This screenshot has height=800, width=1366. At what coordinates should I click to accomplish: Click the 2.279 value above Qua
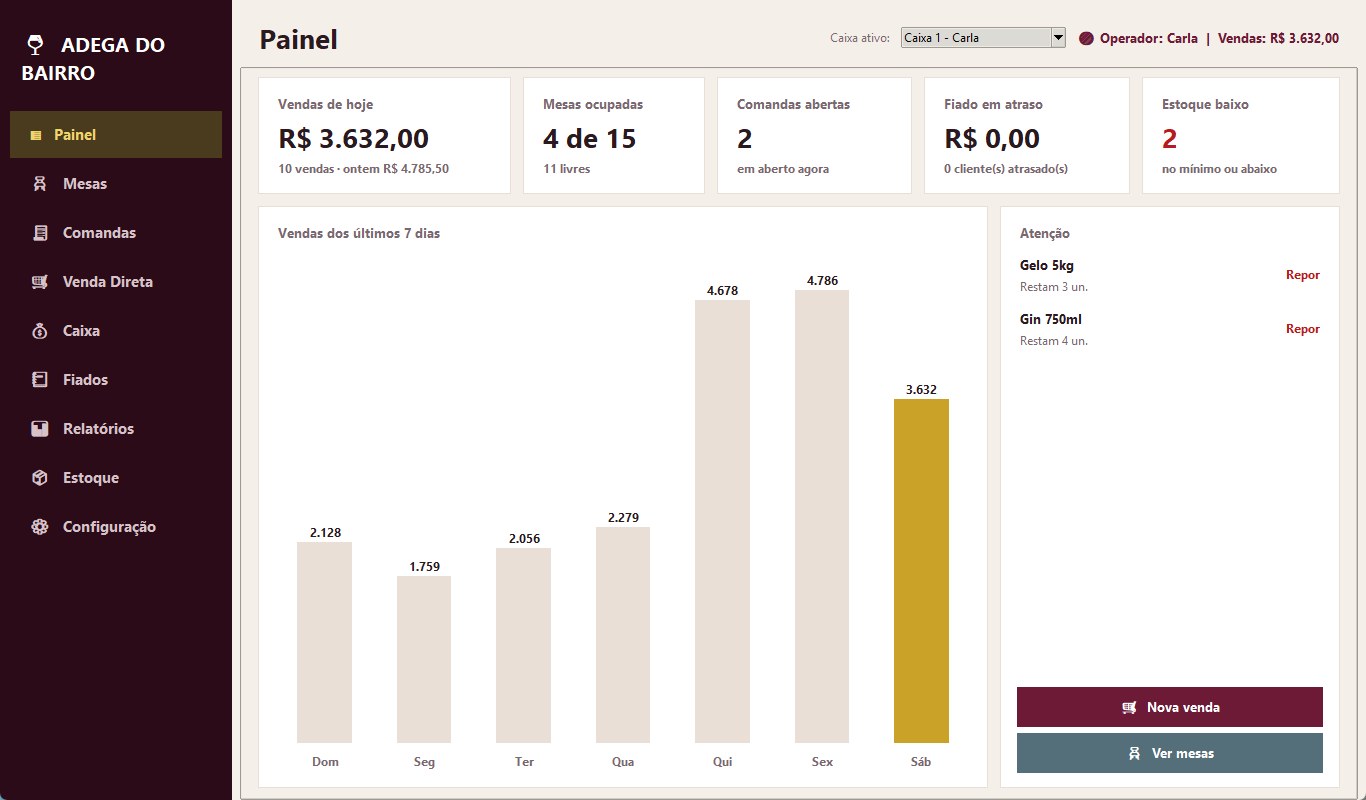623,518
